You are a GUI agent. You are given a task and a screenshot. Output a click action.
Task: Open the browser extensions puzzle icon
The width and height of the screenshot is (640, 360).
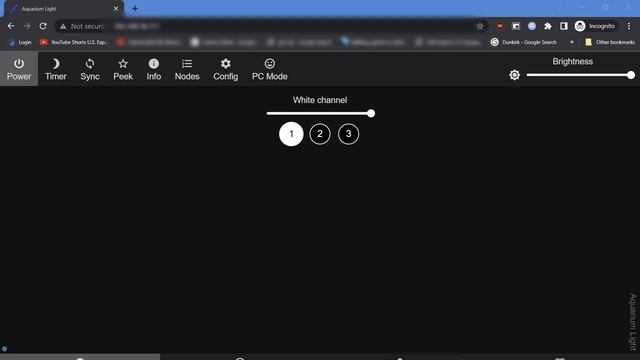point(548,26)
